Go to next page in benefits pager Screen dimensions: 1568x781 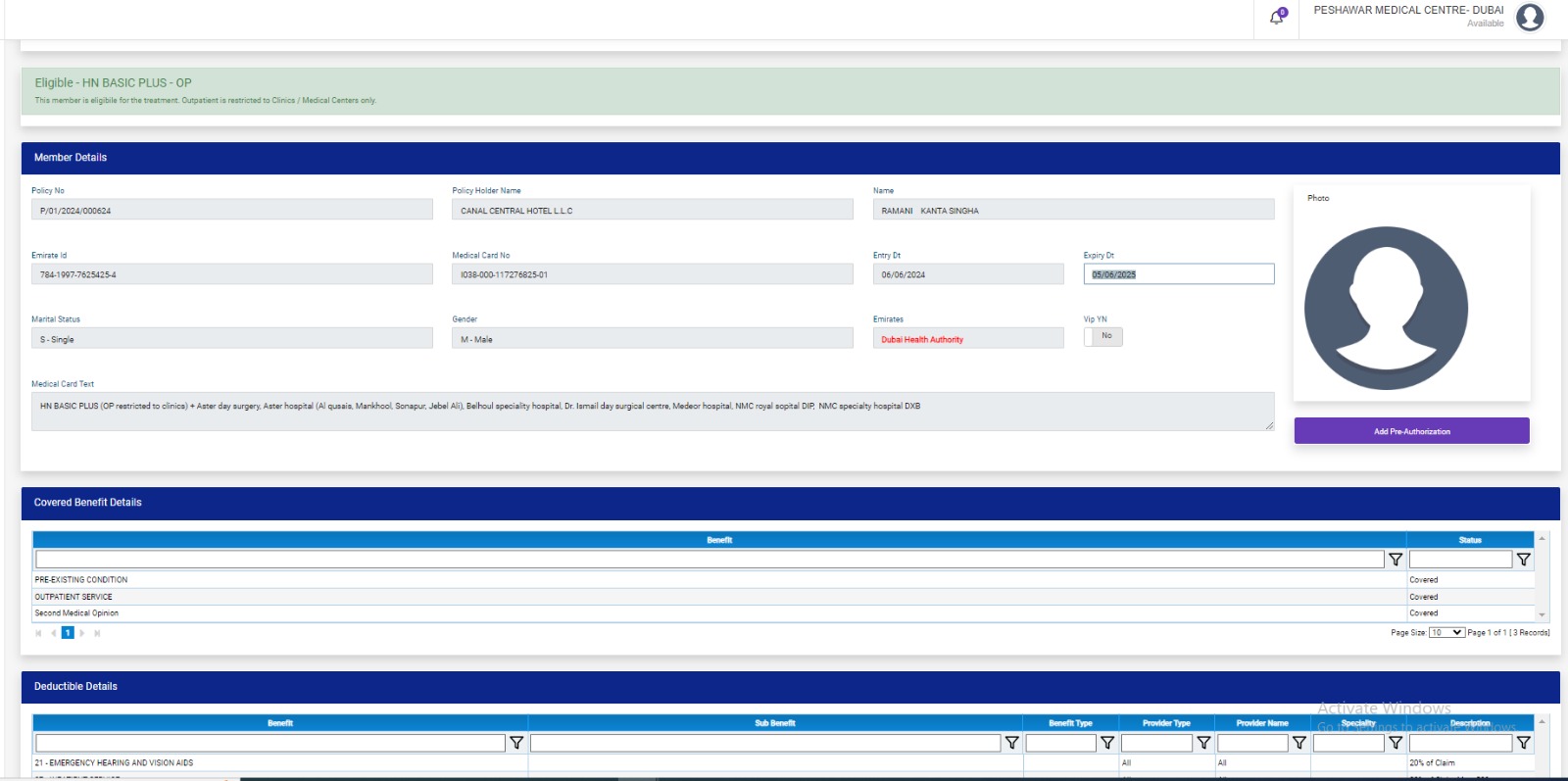[82, 633]
